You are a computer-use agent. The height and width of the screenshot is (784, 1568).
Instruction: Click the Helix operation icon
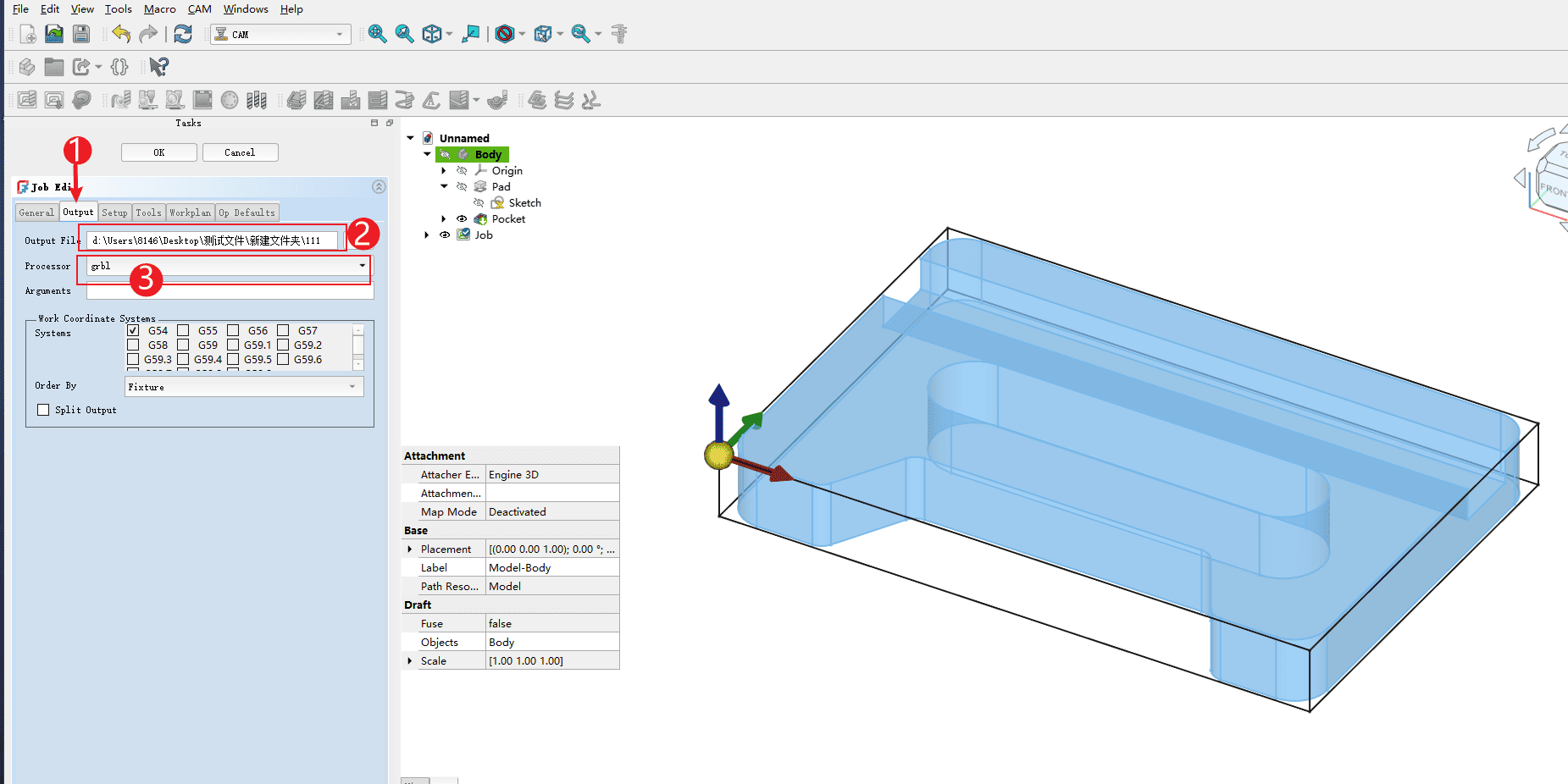(x=404, y=101)
